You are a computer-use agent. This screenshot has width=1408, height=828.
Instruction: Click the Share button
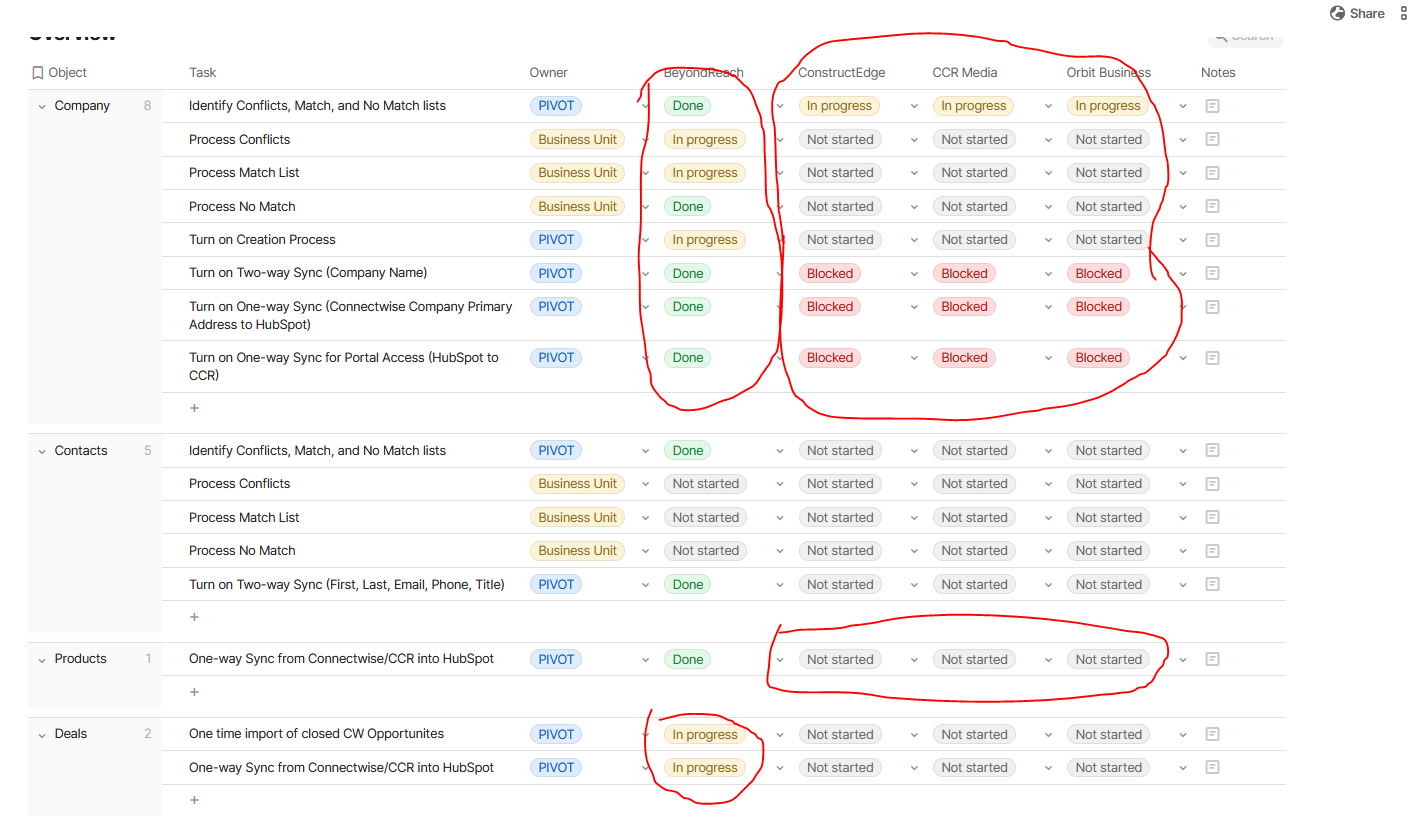1357,13
